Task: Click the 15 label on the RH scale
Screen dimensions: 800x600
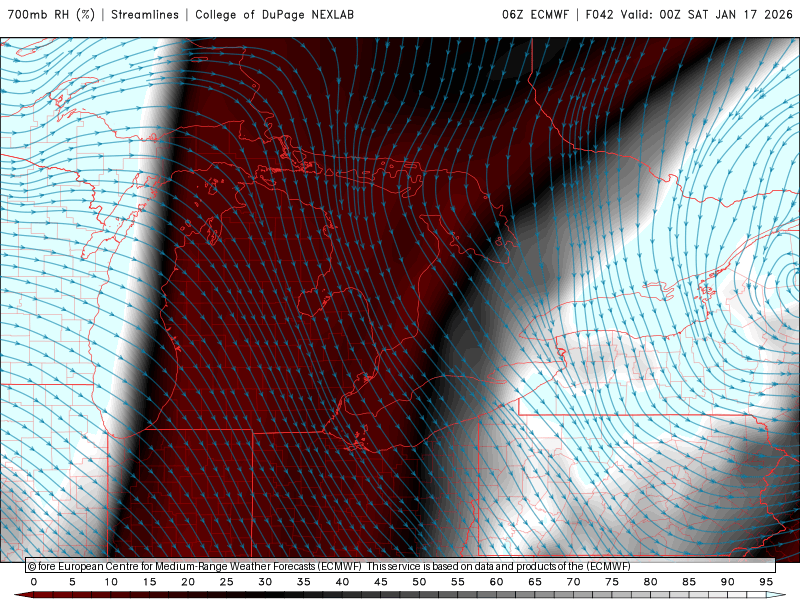Action: (149, 582)
